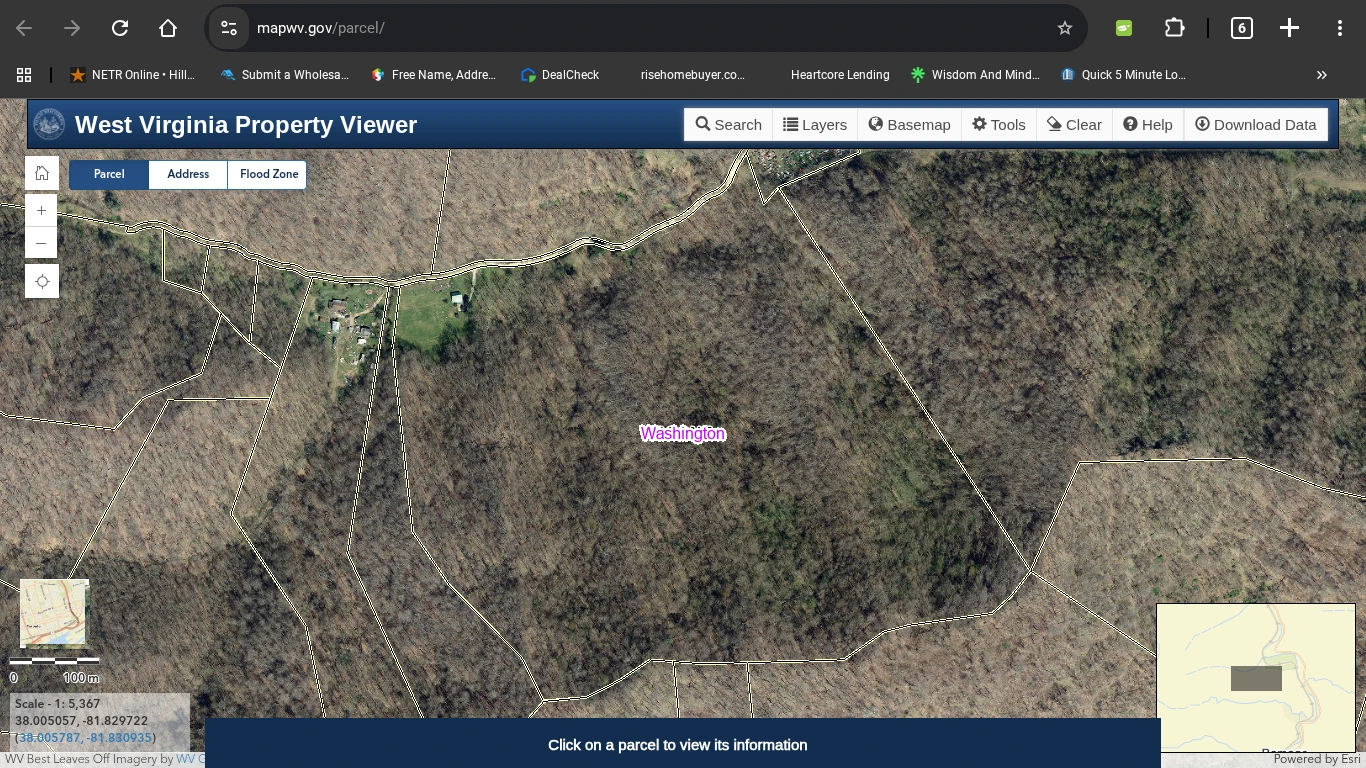
Task: Open the Download Data panel
Action: (x=1256, y=124)
